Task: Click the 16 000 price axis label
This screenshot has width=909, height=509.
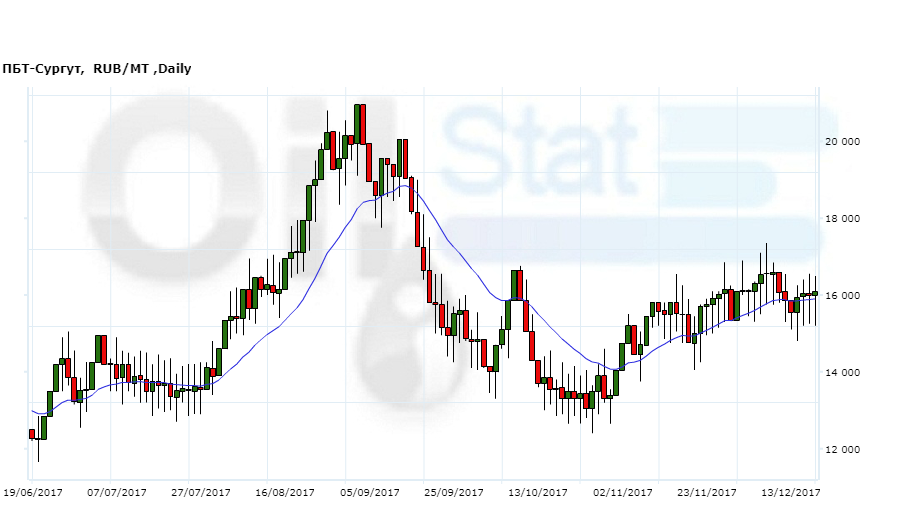Action: (842, 296)
